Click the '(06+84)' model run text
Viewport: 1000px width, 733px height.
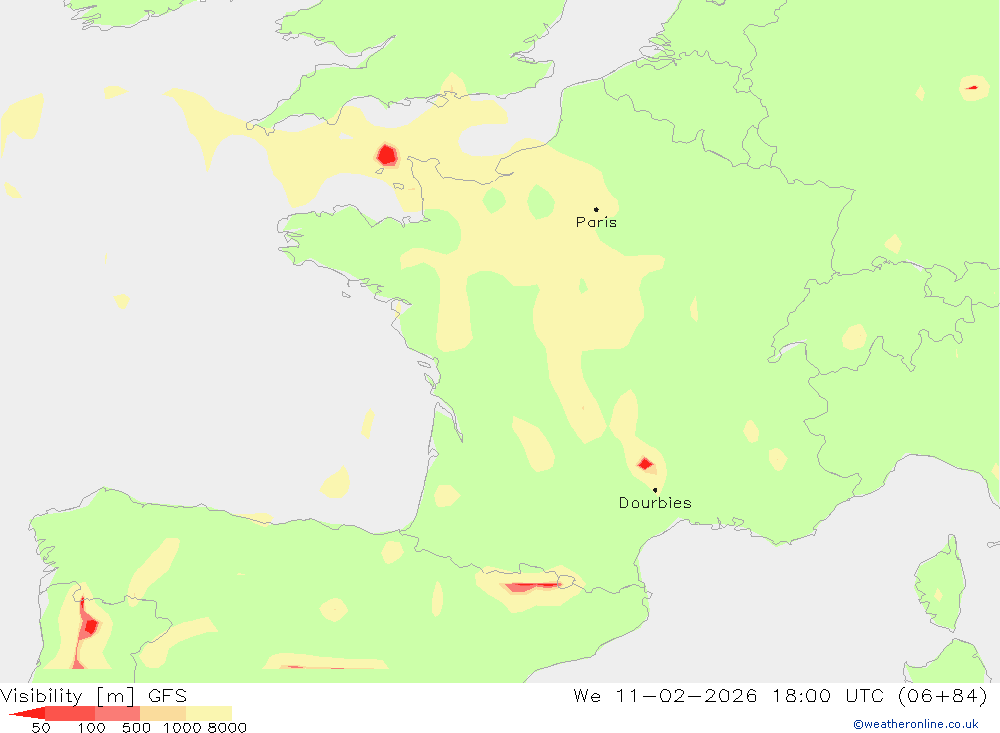coord(943,695)
